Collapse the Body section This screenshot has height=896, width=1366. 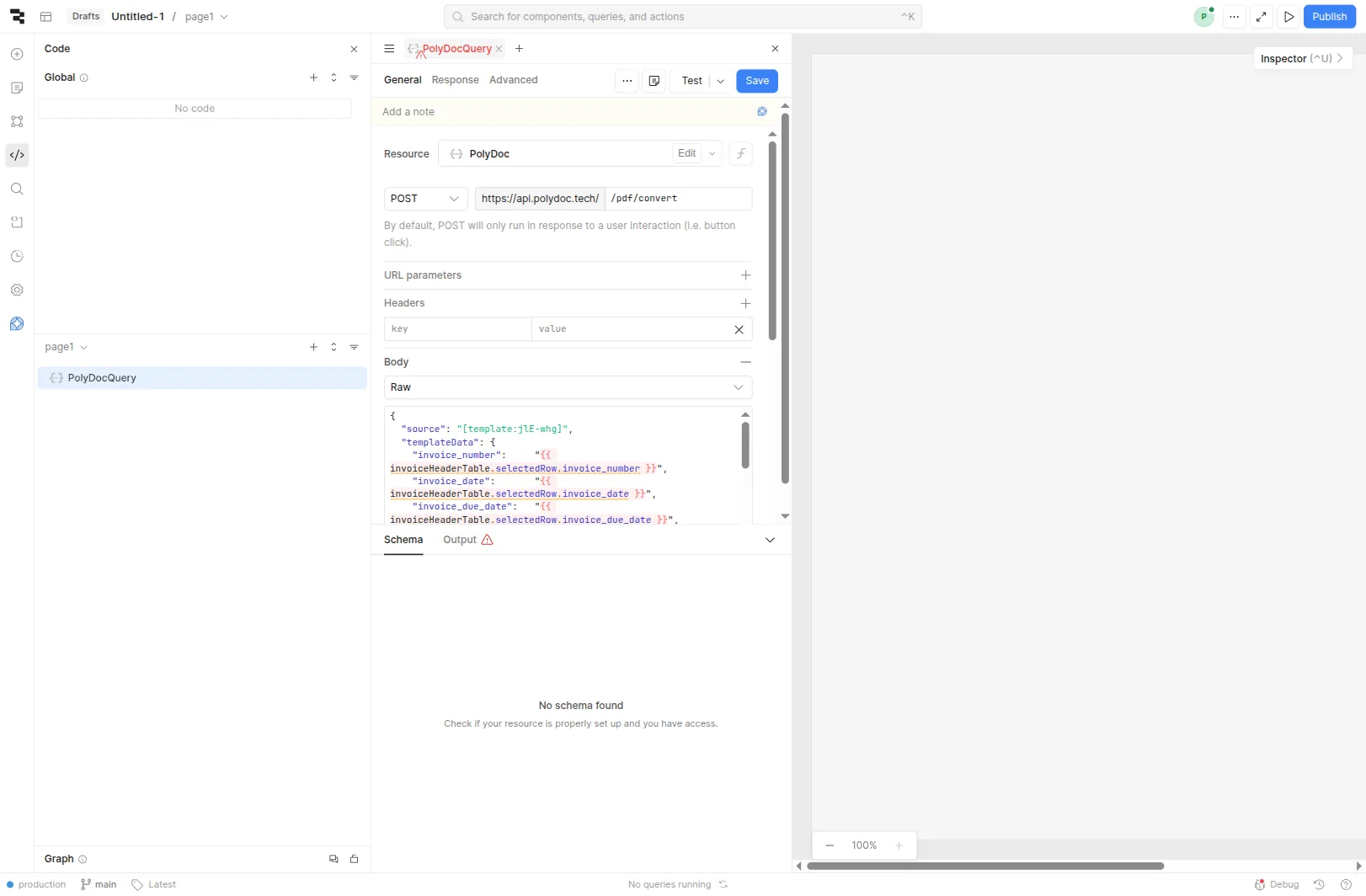coord(745,362)
